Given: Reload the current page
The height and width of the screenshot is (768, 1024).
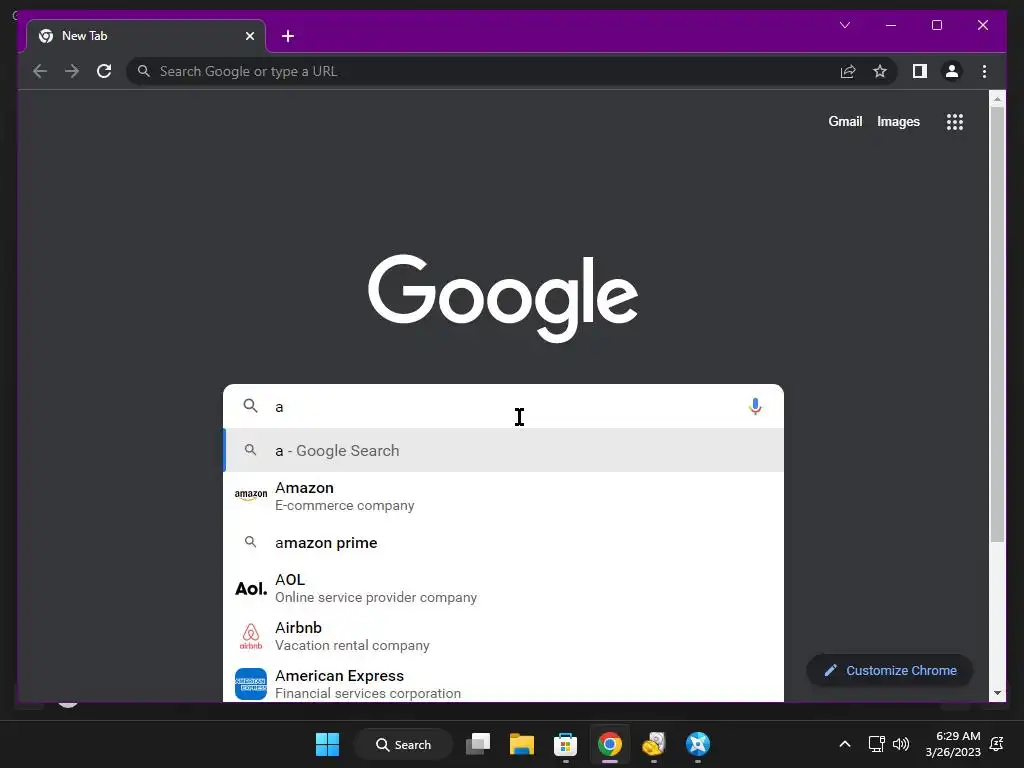Looking at the screenshot, I should click(104, 71).
